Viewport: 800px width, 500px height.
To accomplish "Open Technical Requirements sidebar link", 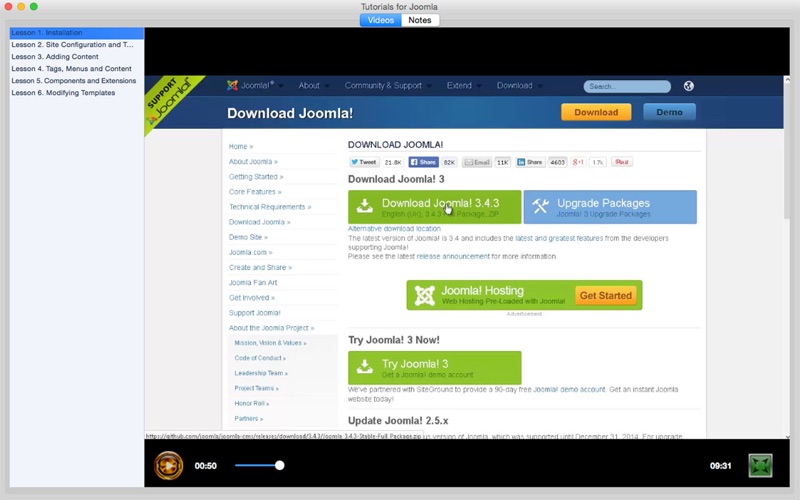I will click(x=270, y=207).
